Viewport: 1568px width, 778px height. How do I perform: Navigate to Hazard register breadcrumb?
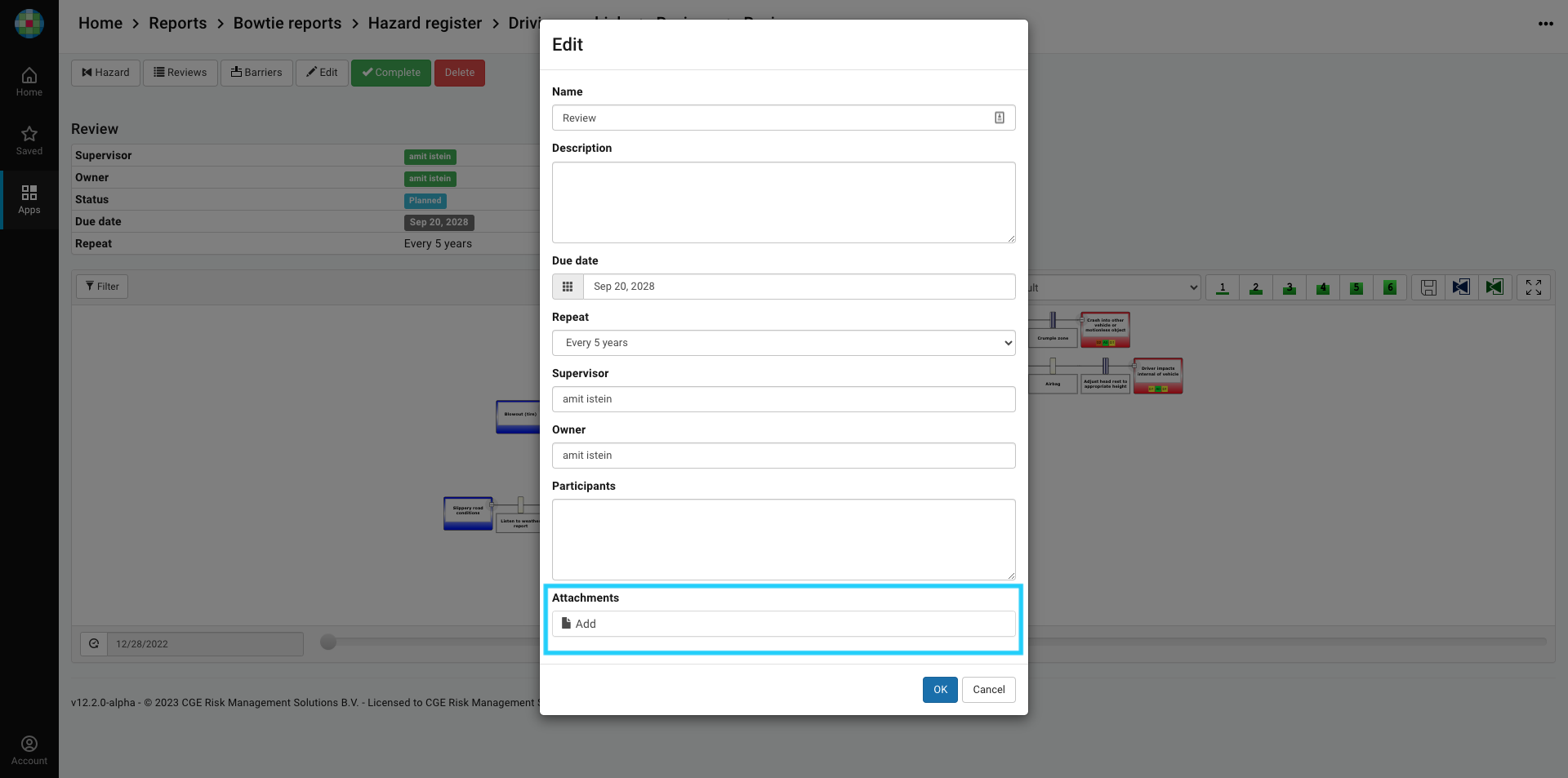pyautogui.click(x=425, y=24)
